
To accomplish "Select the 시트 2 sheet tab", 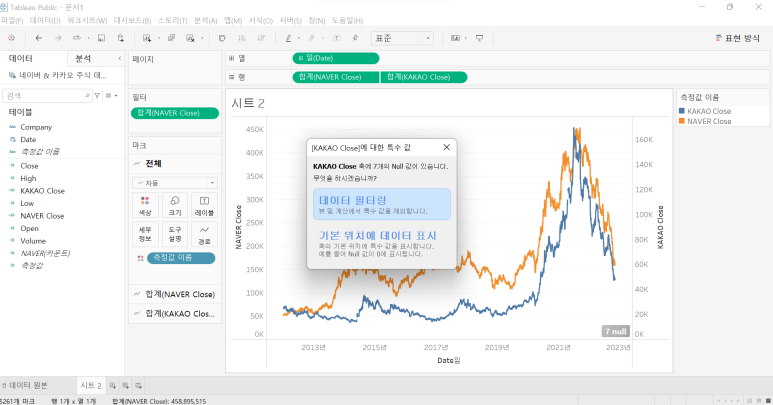I will coord(91,385).
